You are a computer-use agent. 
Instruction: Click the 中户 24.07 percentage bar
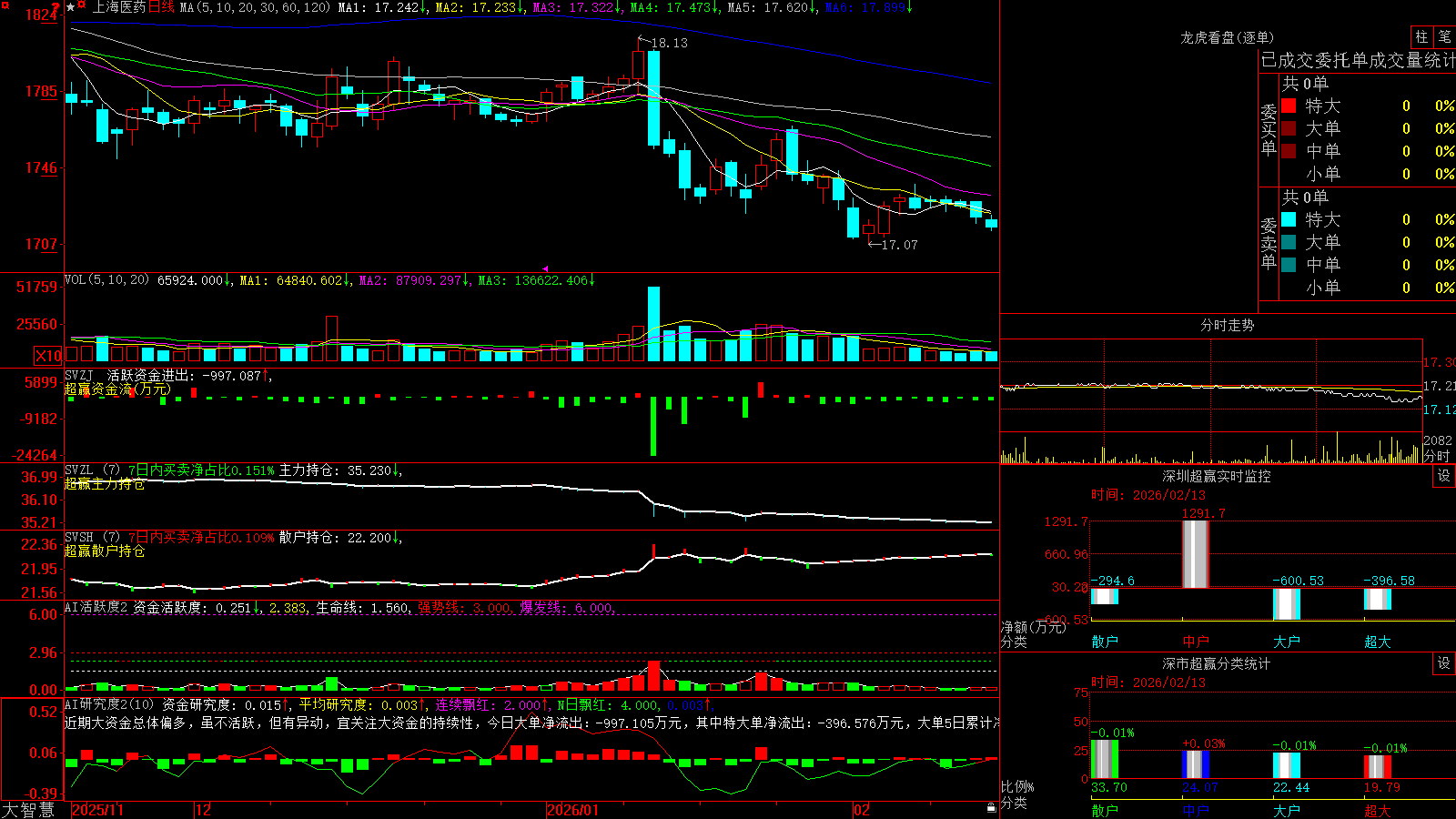coord(1195,764)
